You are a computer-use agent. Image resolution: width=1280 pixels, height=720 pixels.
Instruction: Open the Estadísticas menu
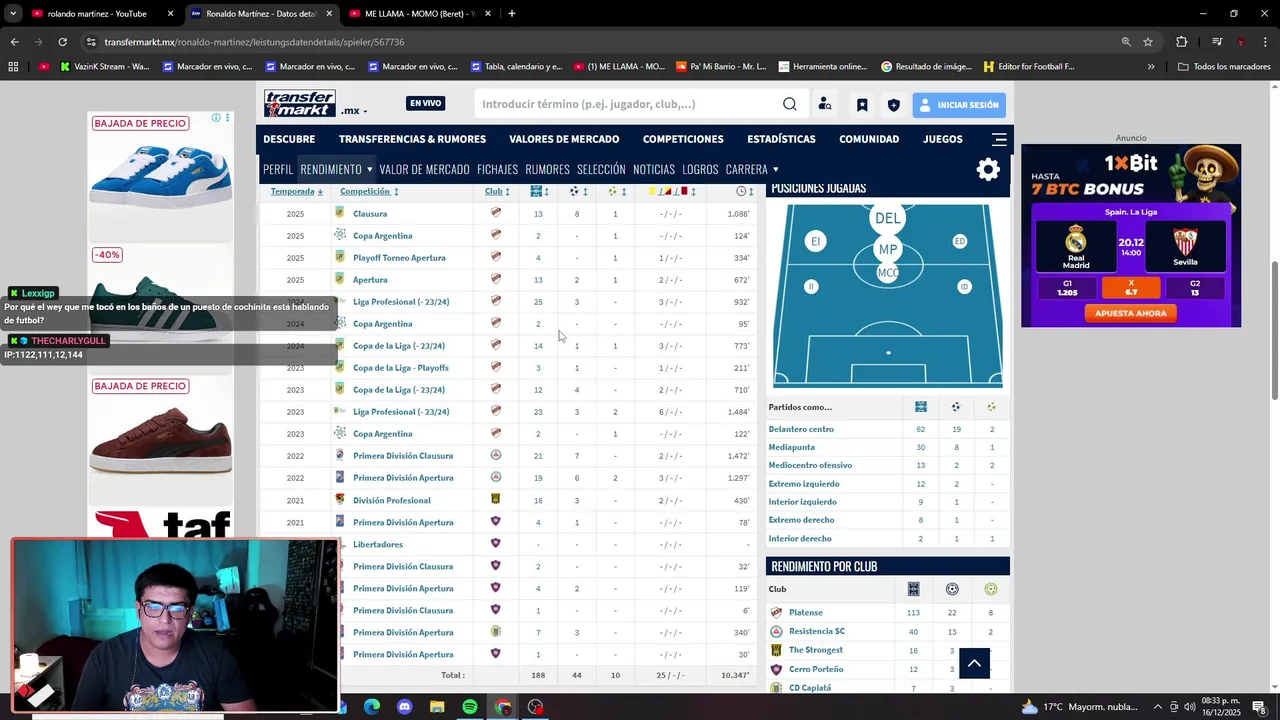pyautogui.click(x=781, y=139)
